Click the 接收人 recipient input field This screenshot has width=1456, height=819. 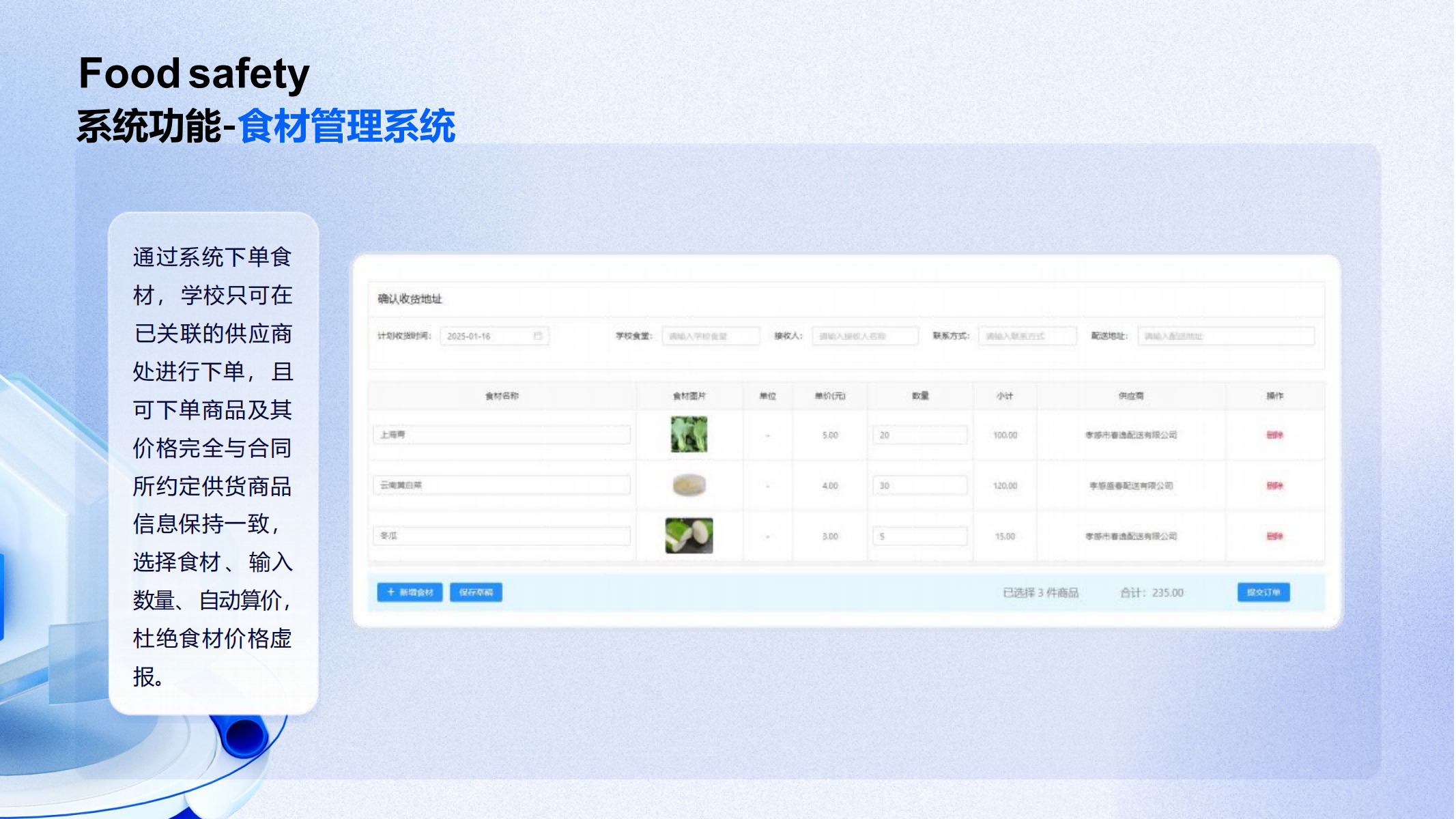click(x=864, y=336)
